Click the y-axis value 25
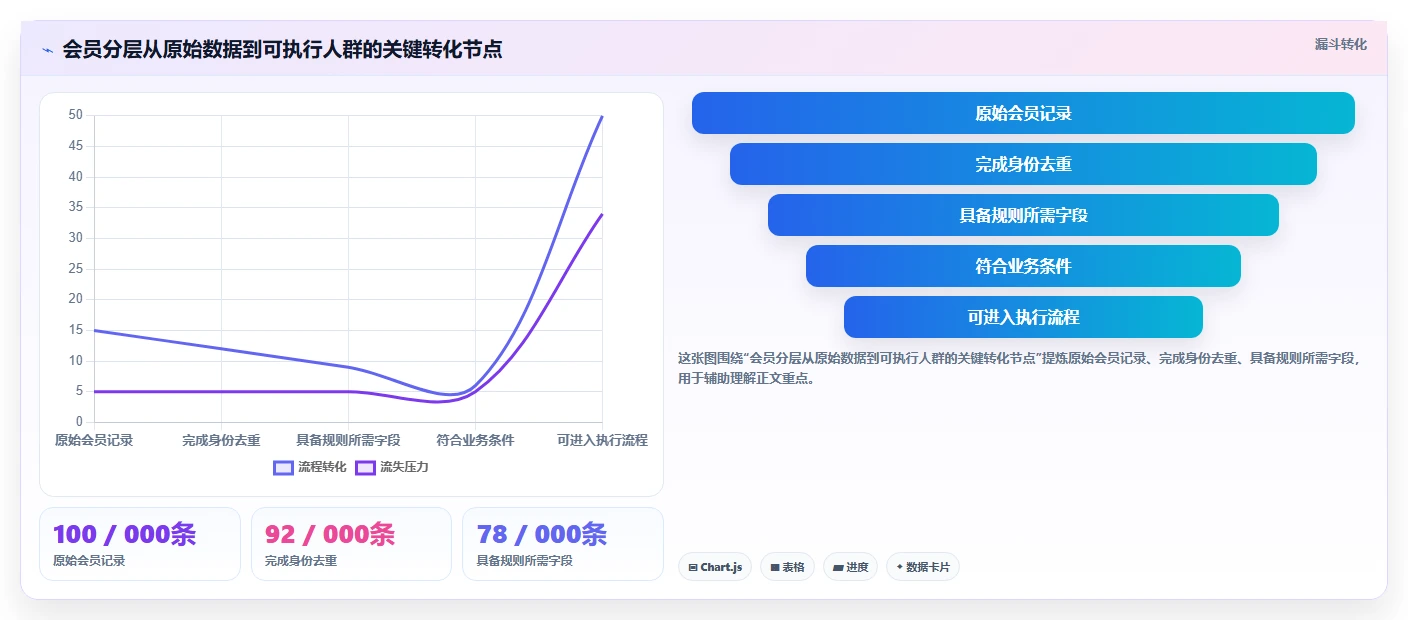Screen dimensions: 1408x620 pyautogui.click(x=75, y=268)
